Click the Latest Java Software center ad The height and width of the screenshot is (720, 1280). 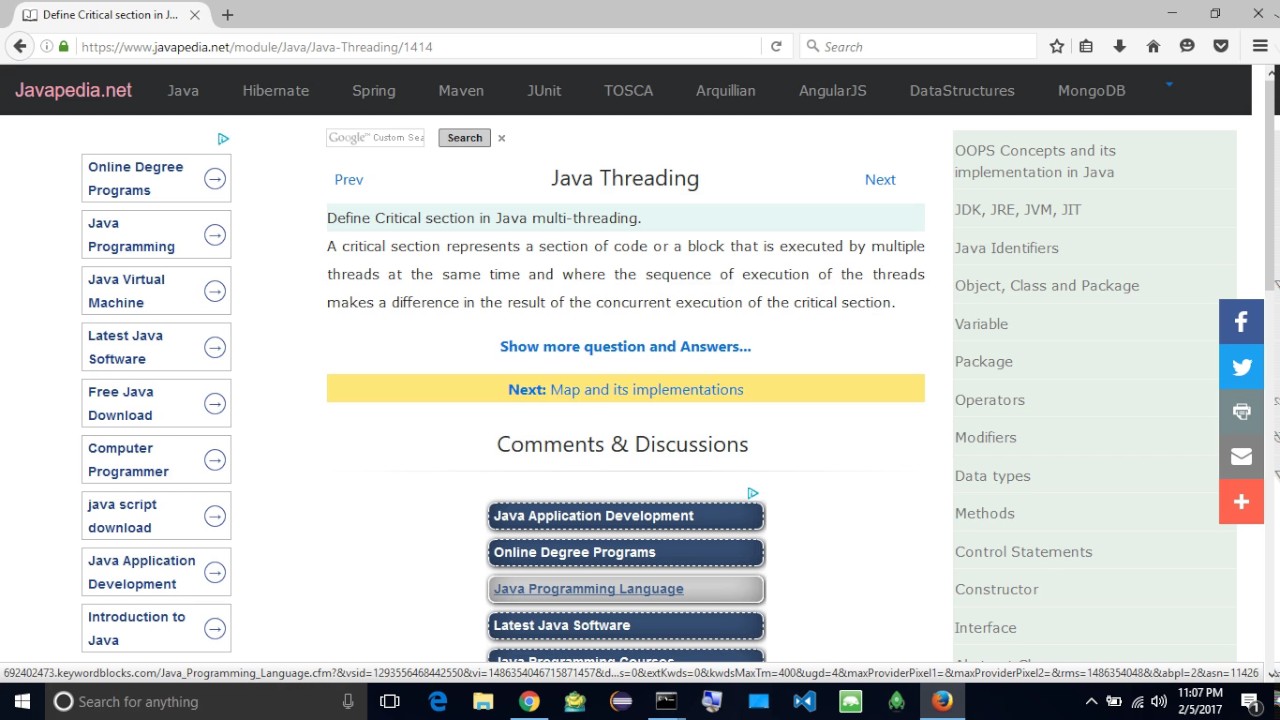626,625
